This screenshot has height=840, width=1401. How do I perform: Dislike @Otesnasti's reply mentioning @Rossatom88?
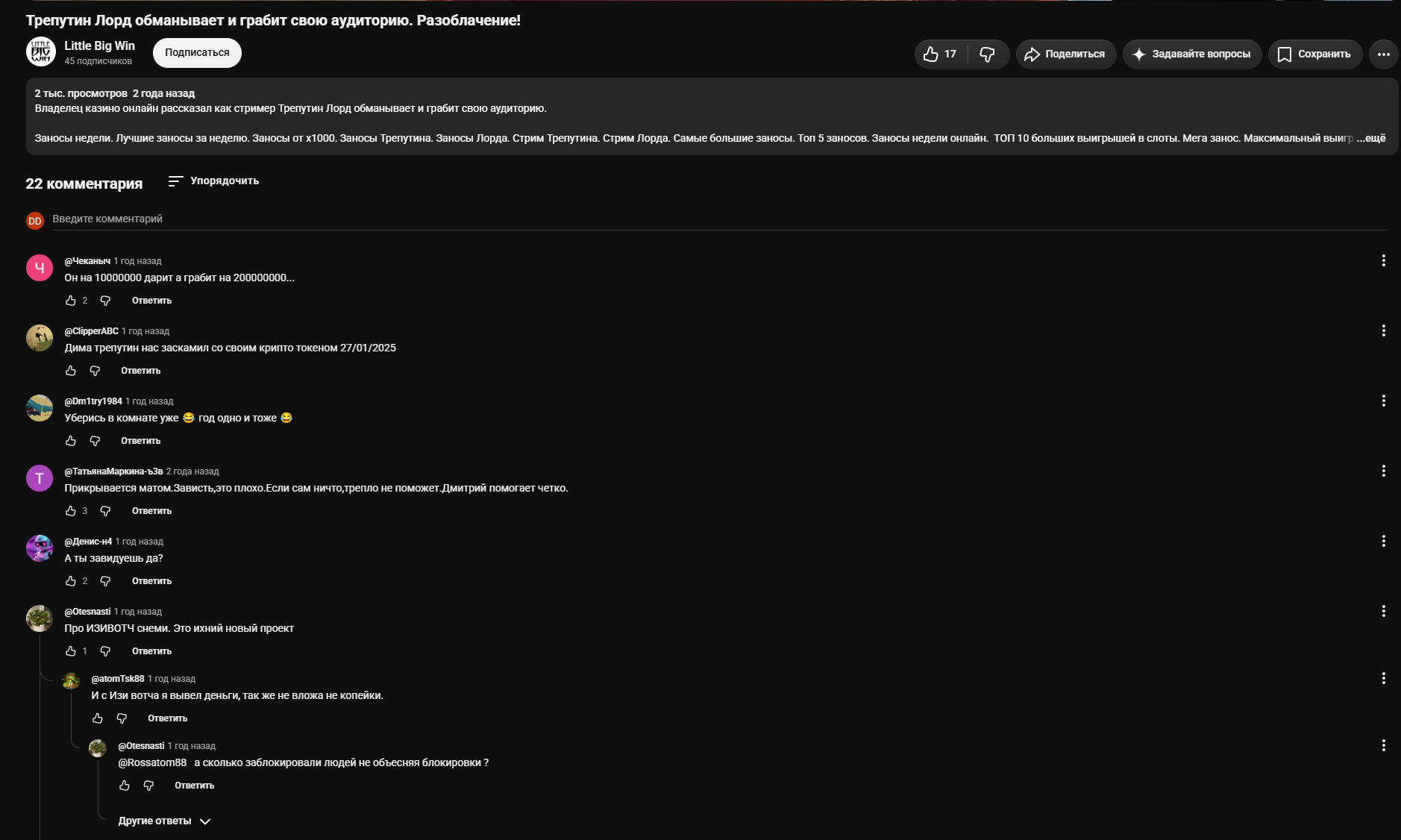[x=148, y=786]
